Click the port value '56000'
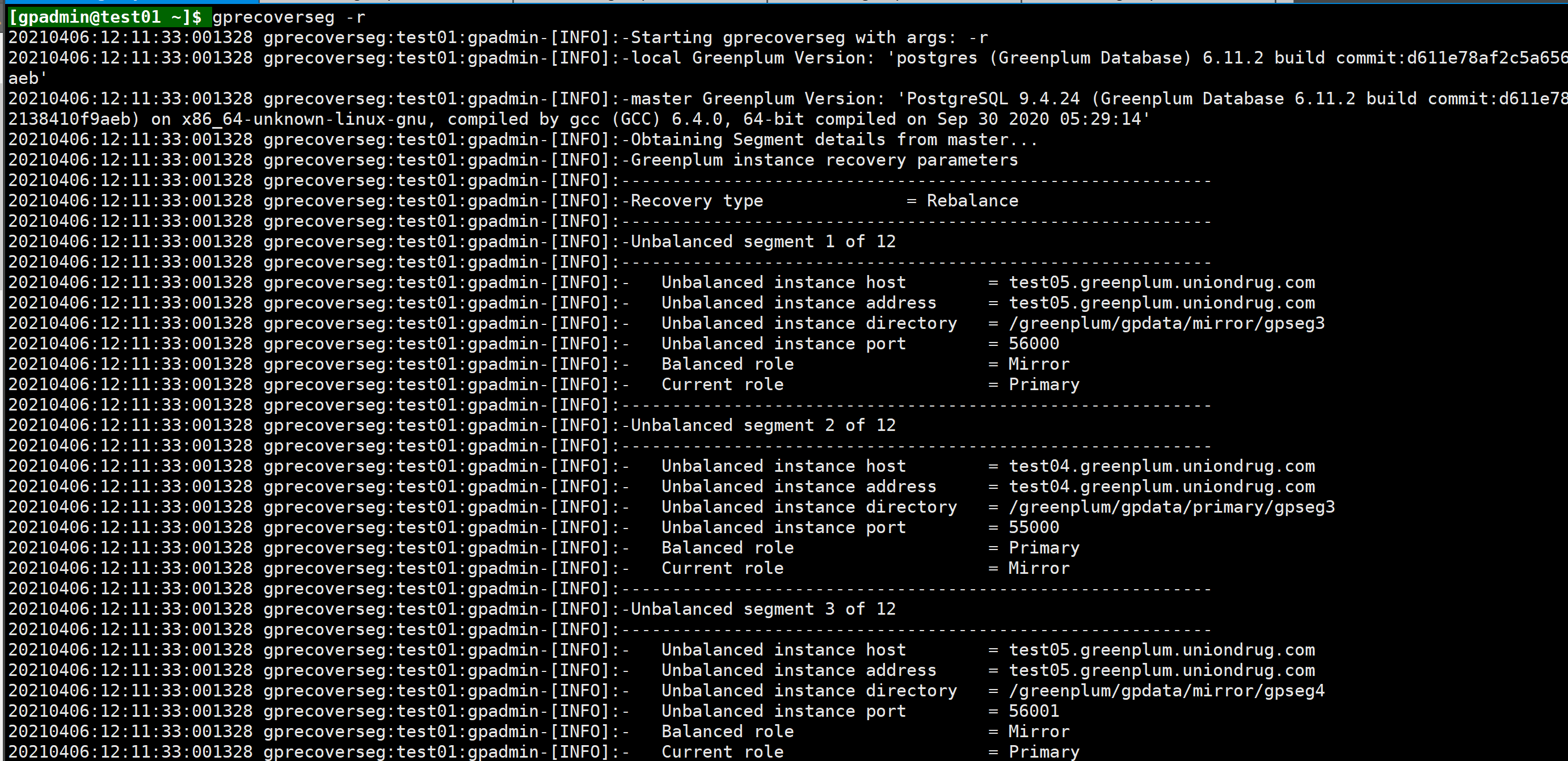Viewport: 1568px width, 761px height. pos(1034,344)
